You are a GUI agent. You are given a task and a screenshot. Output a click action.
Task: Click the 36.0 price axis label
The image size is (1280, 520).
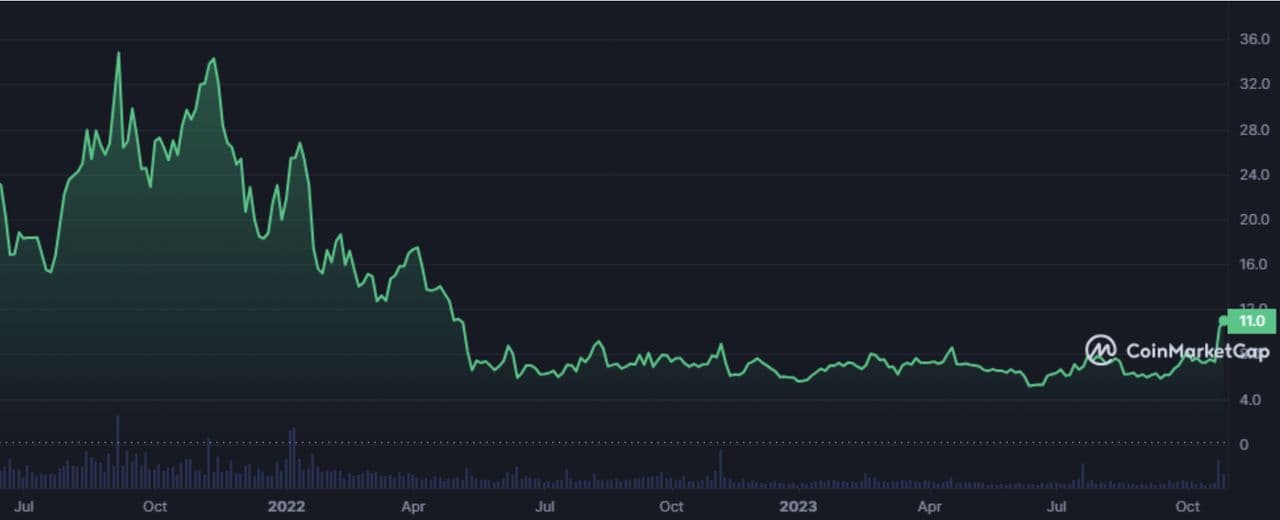1254,40
